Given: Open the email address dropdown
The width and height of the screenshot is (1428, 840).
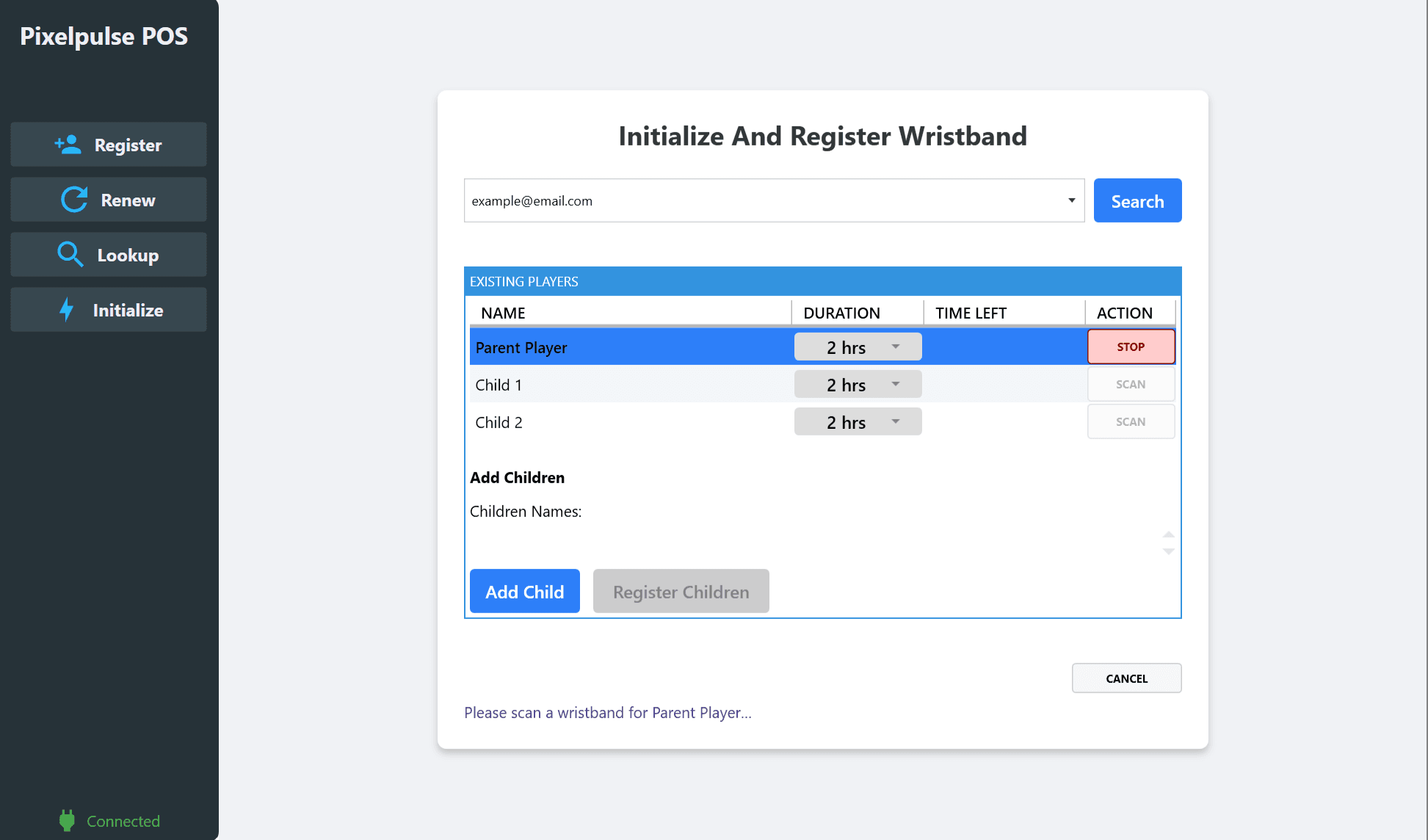Looking at the screenshot, I should coord(1071,200).
